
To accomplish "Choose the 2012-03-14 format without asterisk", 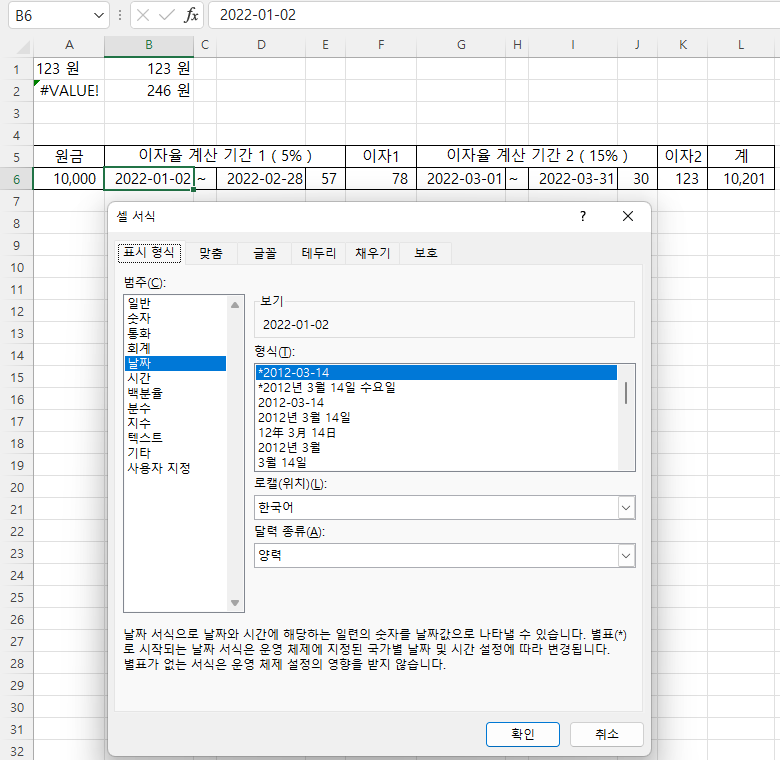I will pos(436,402).
